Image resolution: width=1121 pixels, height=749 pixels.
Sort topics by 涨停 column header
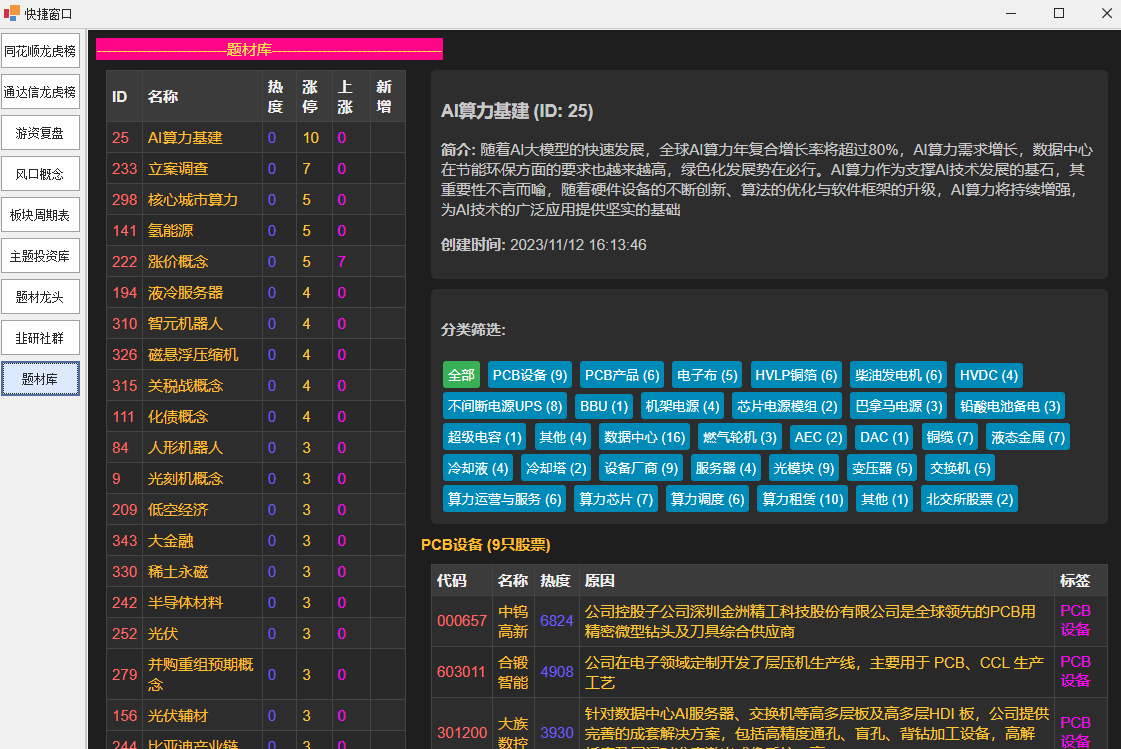(310, 97)
